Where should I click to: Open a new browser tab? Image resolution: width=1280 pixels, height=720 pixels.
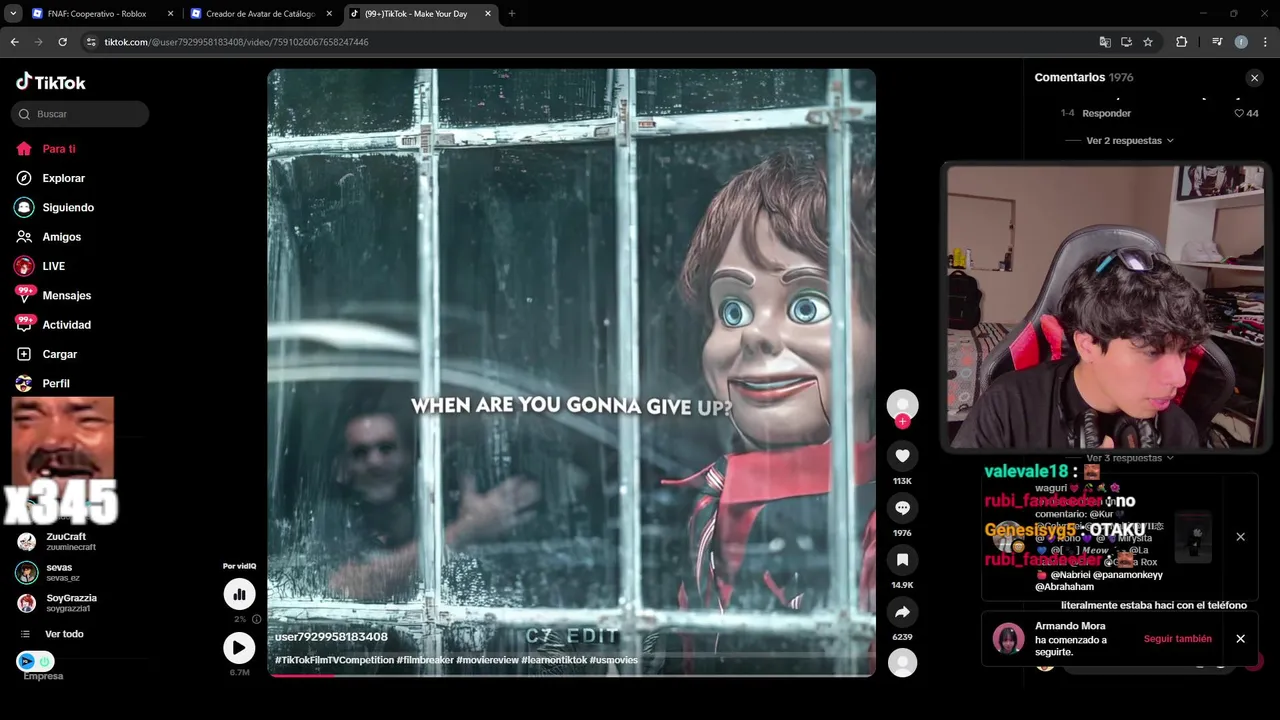[512, 14]
